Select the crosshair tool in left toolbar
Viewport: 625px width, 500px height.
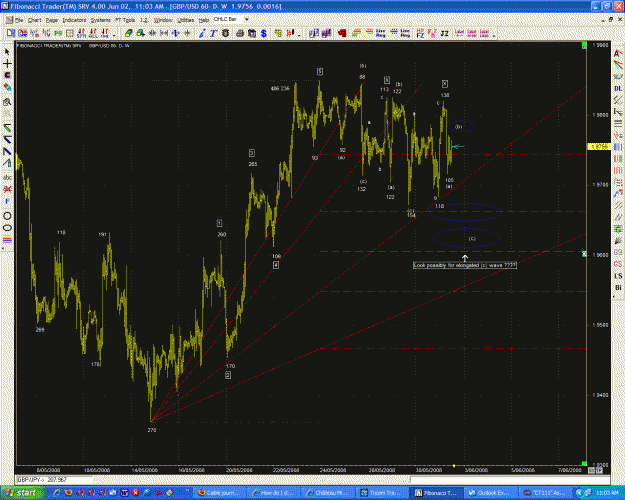(7, 64)
